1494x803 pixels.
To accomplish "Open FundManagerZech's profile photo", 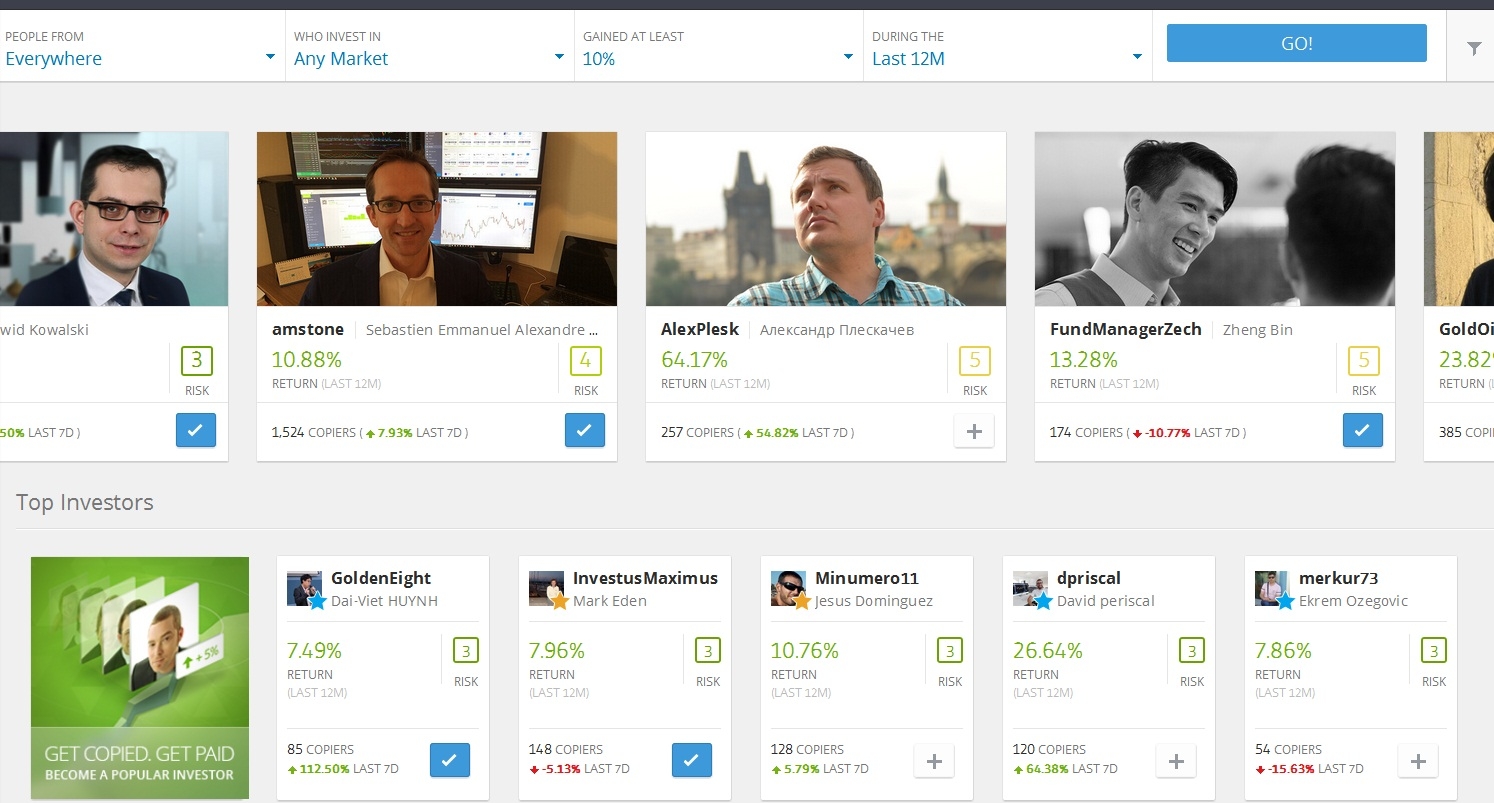I will tap(1215, 219).
